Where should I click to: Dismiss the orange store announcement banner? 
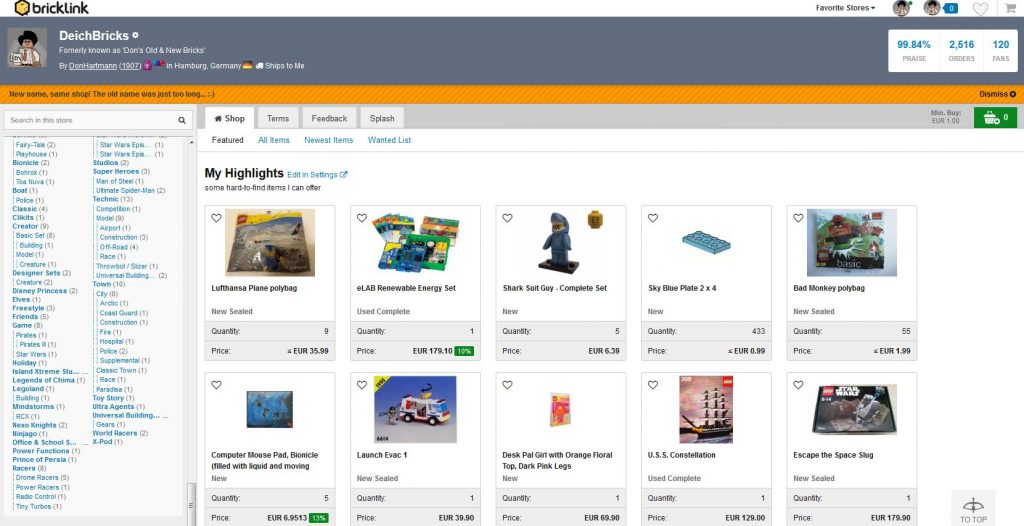pos(997,94)
